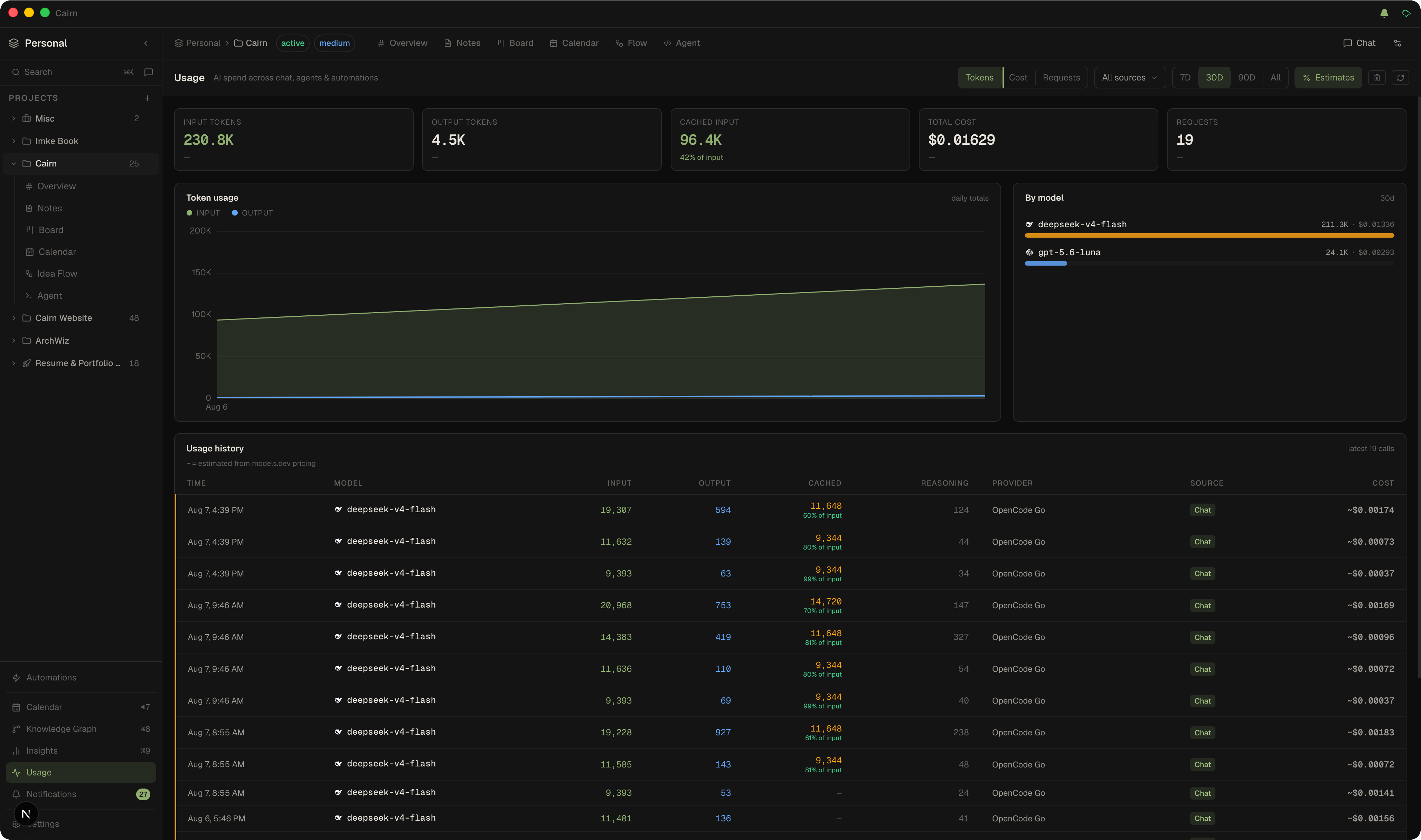The width and height of the screenshot is (1421, 840).
Task: Go to the Notes tab
Action: coord(462,43)
